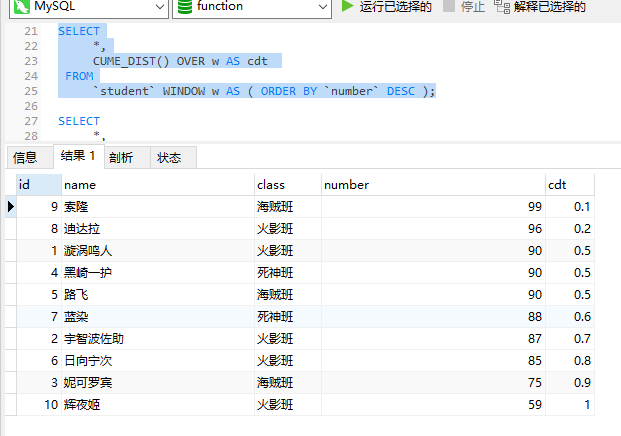
Task: Switch to the 结果 1 tab
Action: [78, 156]
